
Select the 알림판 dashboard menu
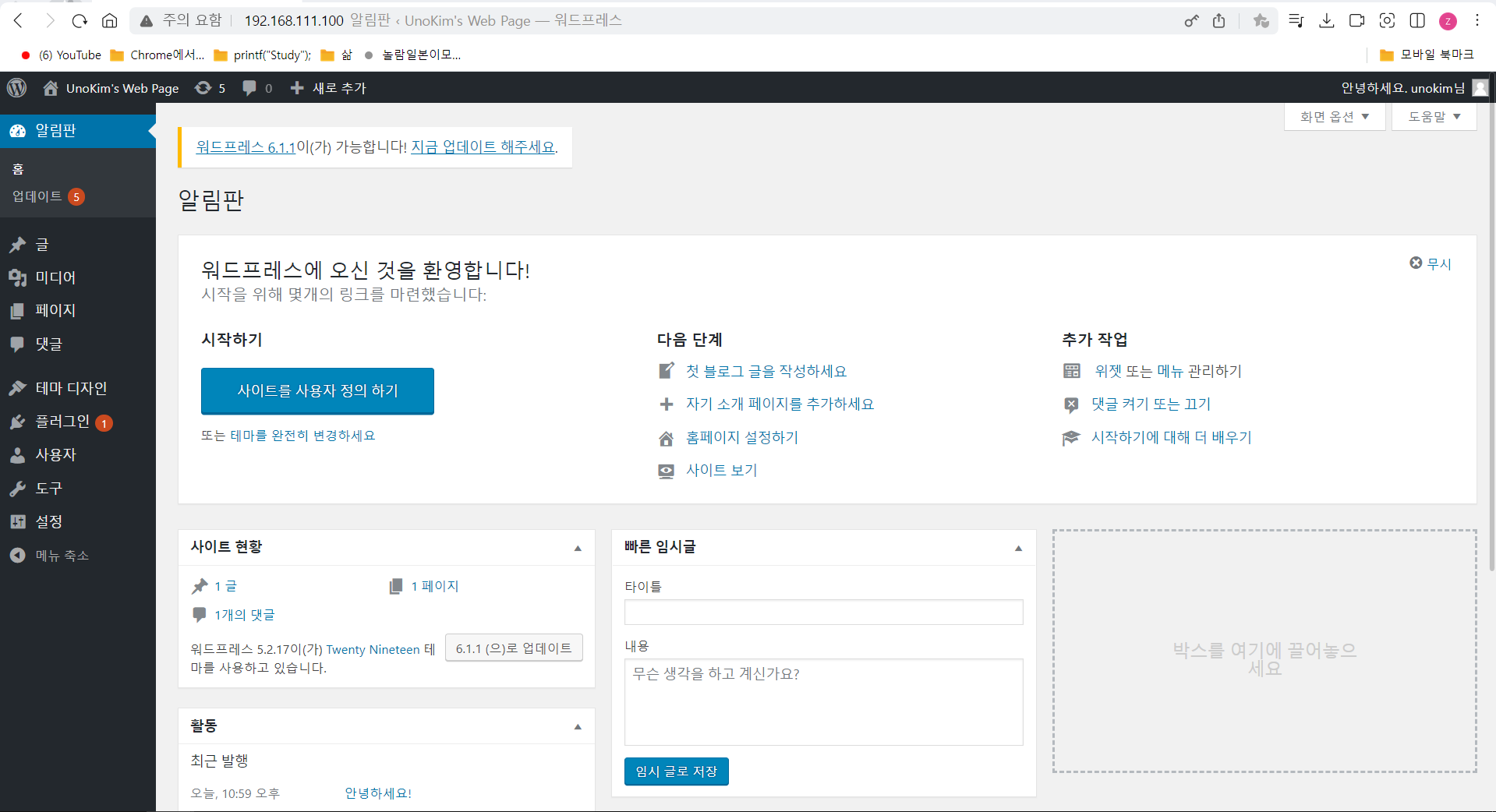tap(78, 131)
